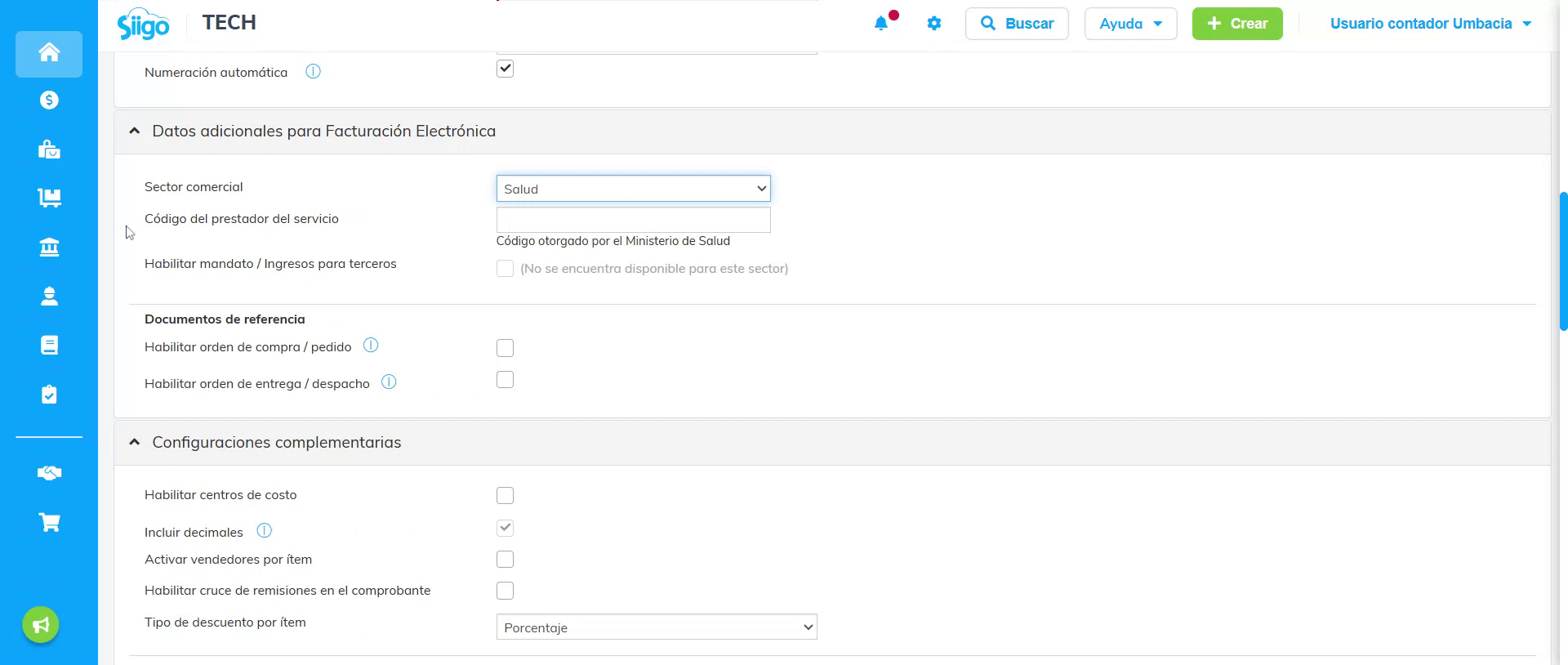Open the accounting book icon
Image resolution: width=1568 pixels, height=665 pixels.
(49, 345)
